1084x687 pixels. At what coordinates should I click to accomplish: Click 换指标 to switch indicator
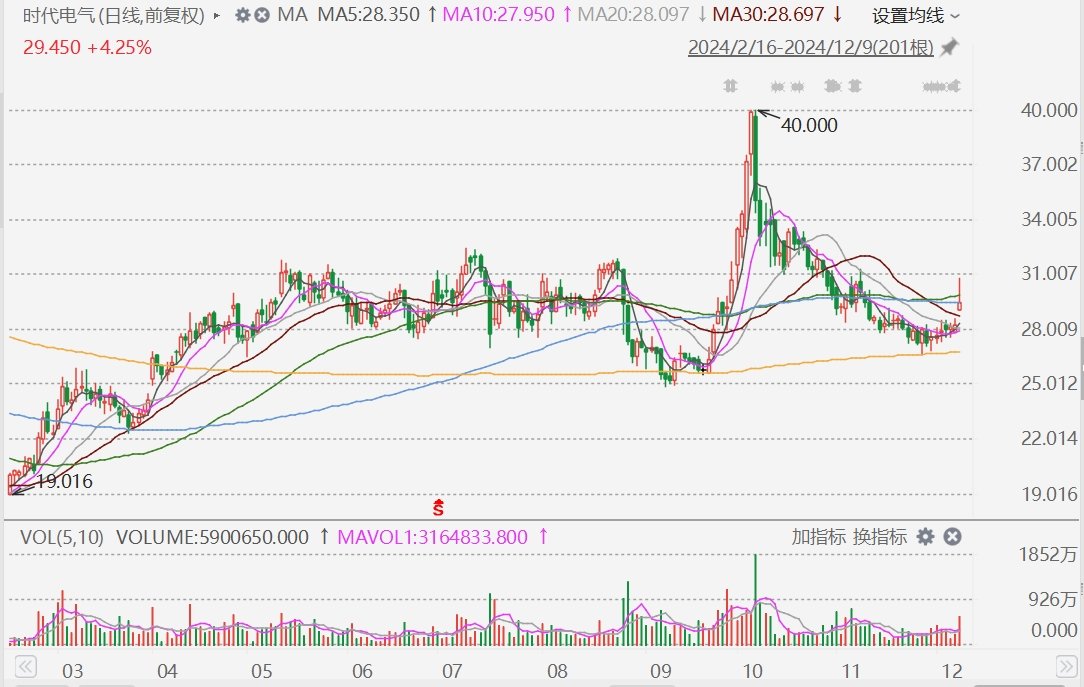[880, 537]
